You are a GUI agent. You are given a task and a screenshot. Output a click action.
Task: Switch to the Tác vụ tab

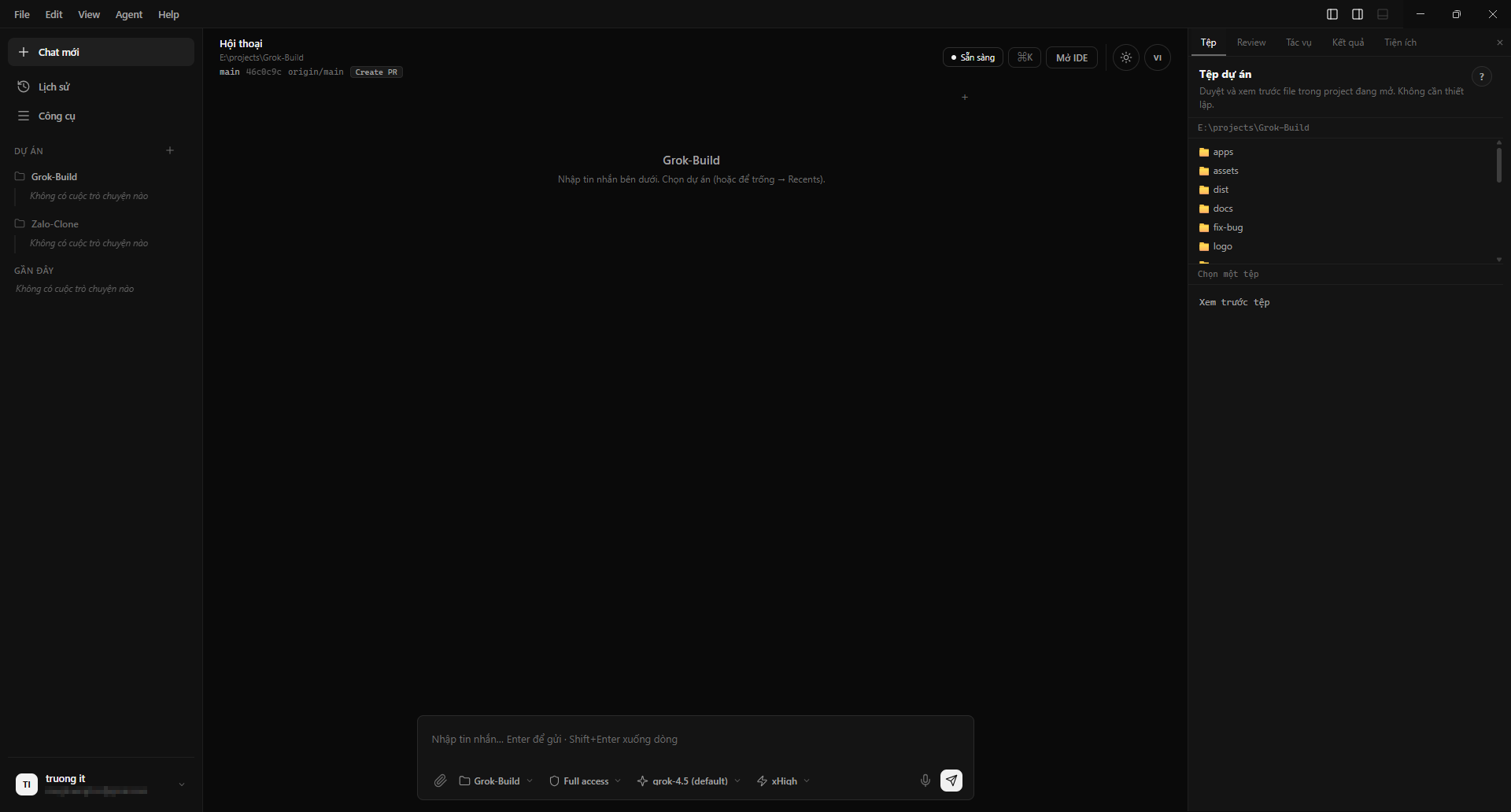coord(1299,42)
